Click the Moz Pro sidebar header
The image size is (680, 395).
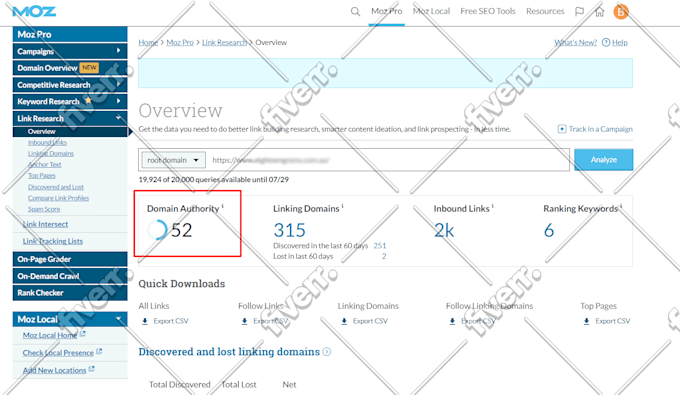pyautogui.click(x=70, y=34)
